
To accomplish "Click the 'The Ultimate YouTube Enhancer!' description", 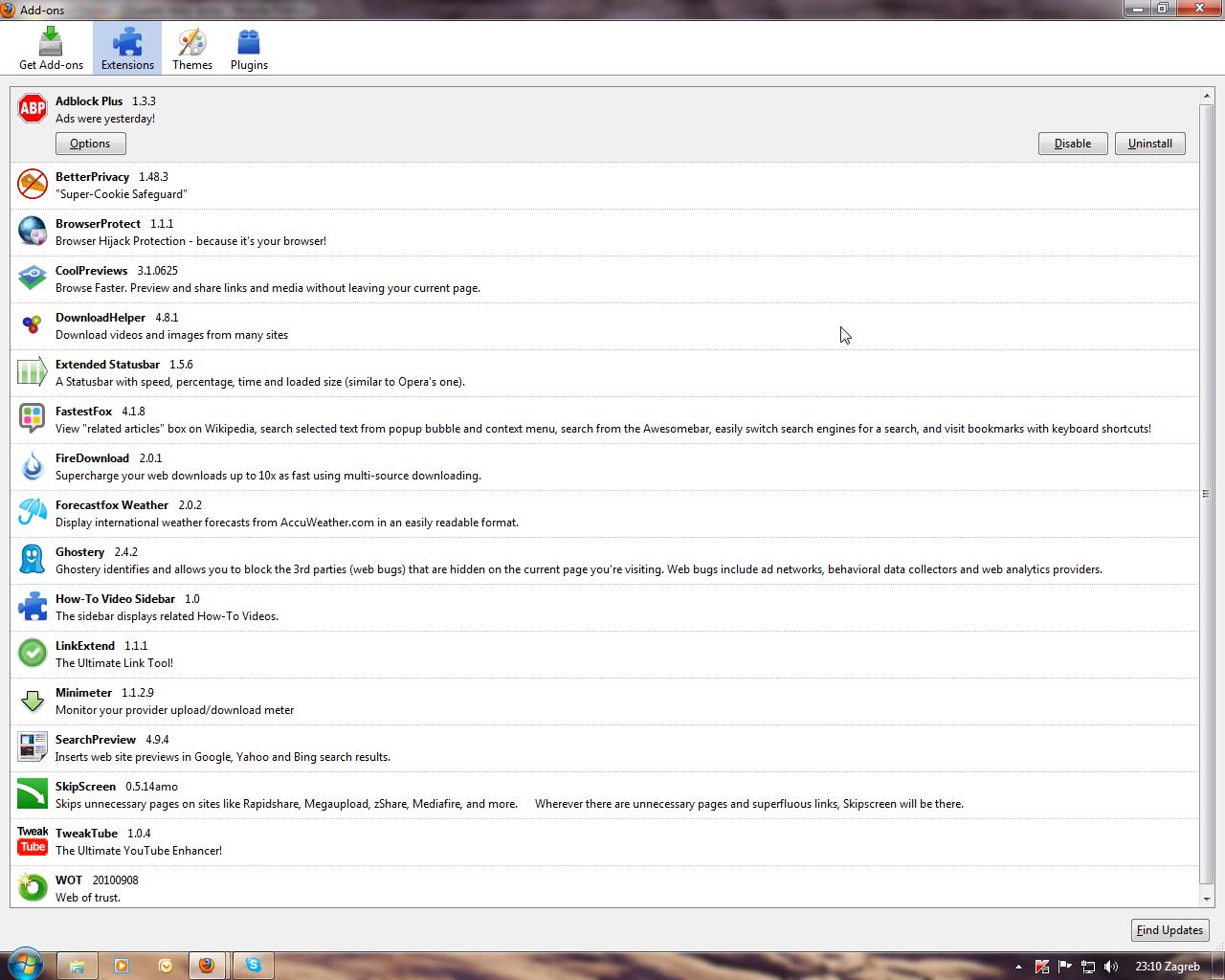I will click(x=139, y=851).
